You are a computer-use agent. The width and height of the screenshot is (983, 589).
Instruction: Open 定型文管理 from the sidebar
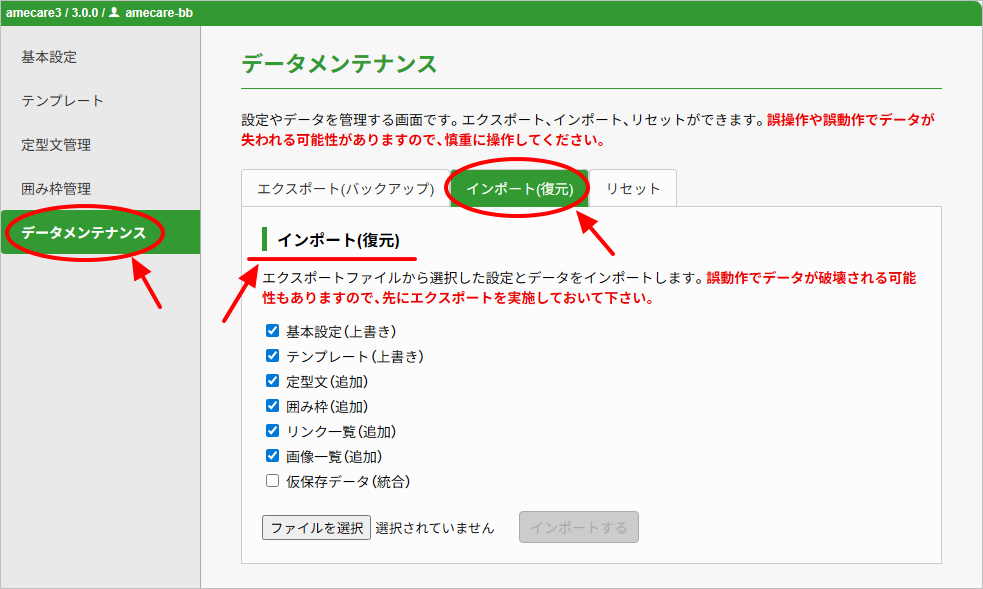(x=56, y=145)
